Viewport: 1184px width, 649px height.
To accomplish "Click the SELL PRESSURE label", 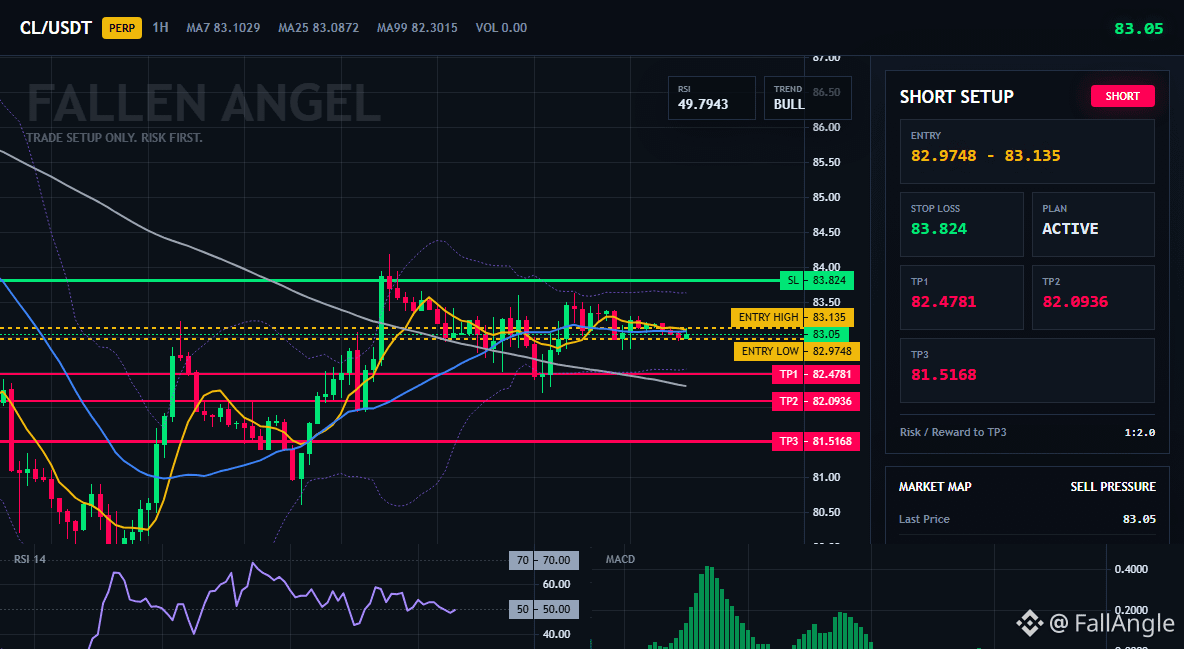I will coord(1112,487).
